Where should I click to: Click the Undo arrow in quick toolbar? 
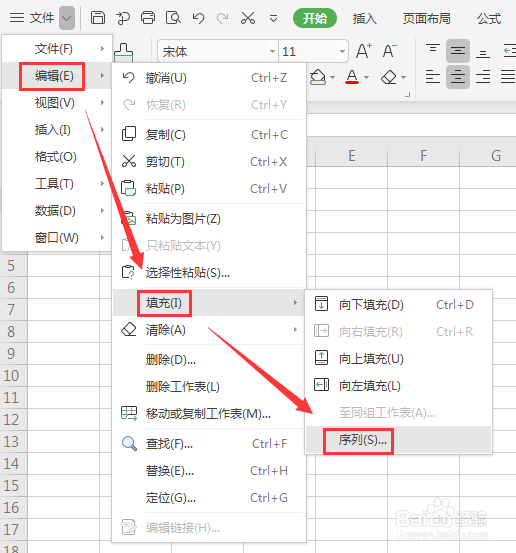(x=199, y=18)
